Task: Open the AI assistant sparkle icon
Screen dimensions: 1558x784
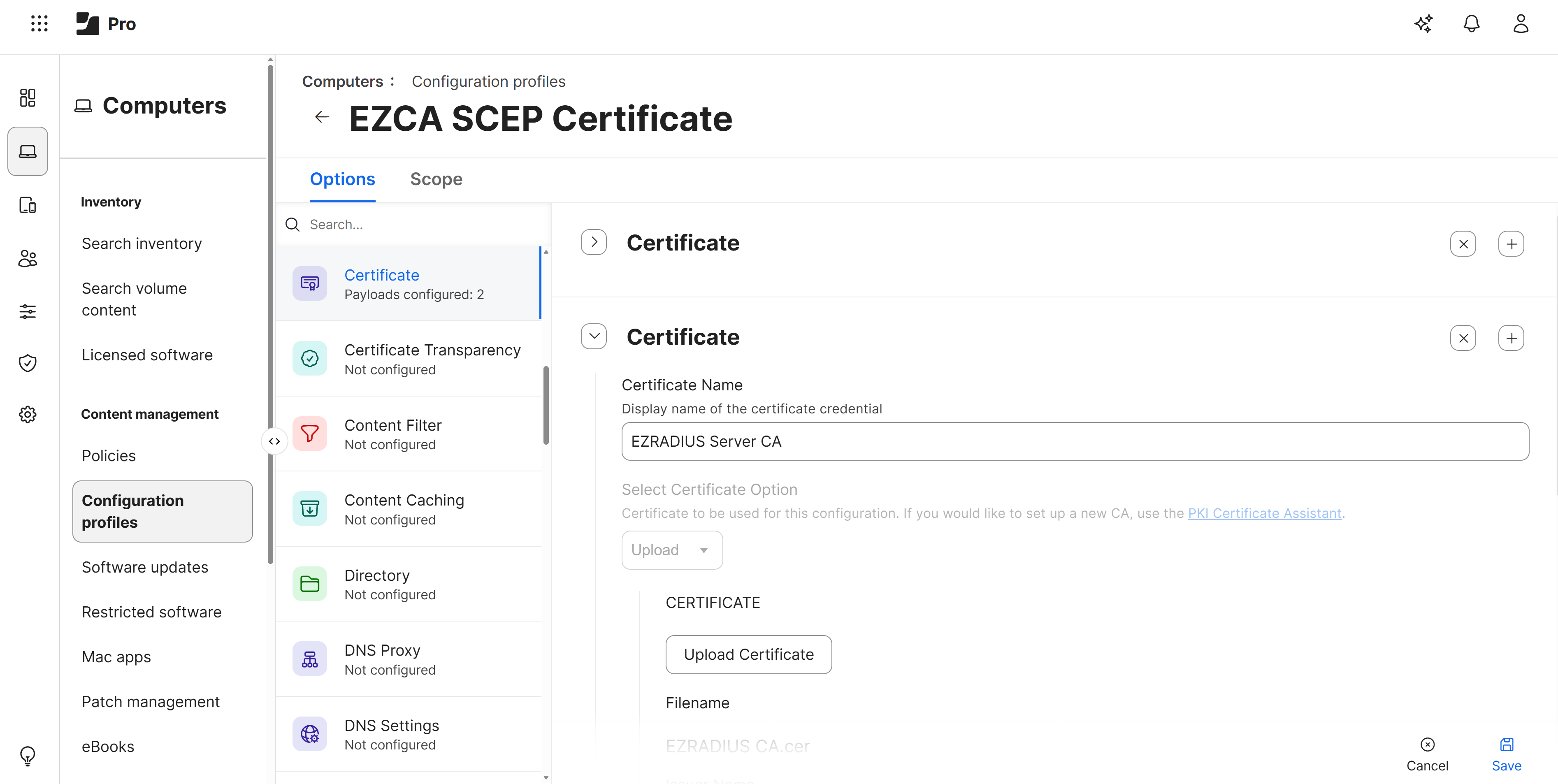Action: pyautogui.click(x=1423, y=23)
